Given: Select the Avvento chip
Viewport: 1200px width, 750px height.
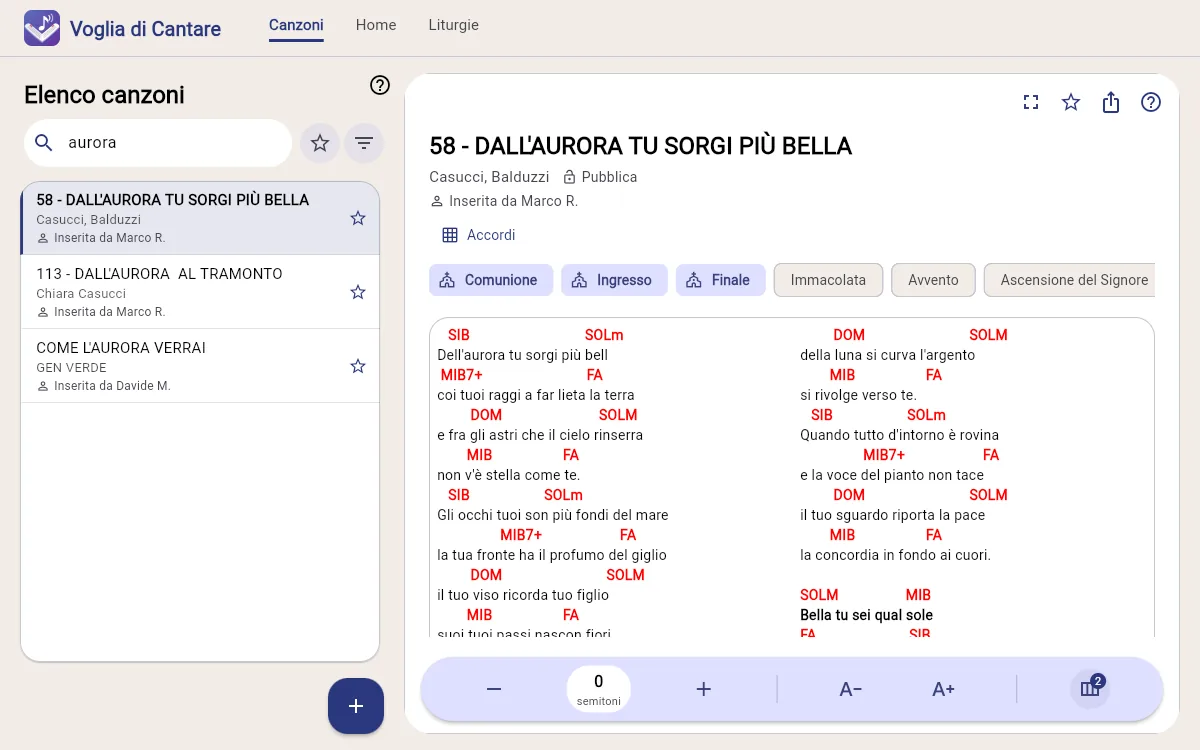Looking at the screenshot, I should (x=933, y=280).
